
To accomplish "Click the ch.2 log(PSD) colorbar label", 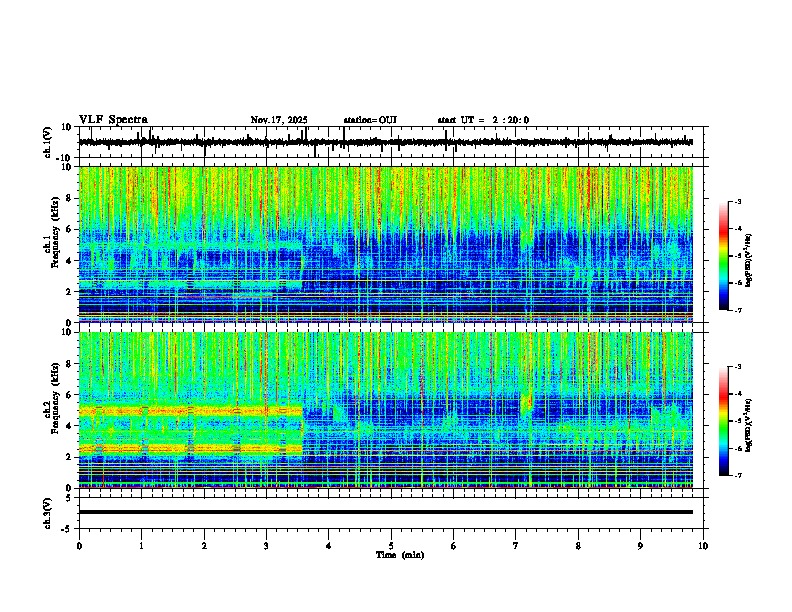I will click(748, 425).
